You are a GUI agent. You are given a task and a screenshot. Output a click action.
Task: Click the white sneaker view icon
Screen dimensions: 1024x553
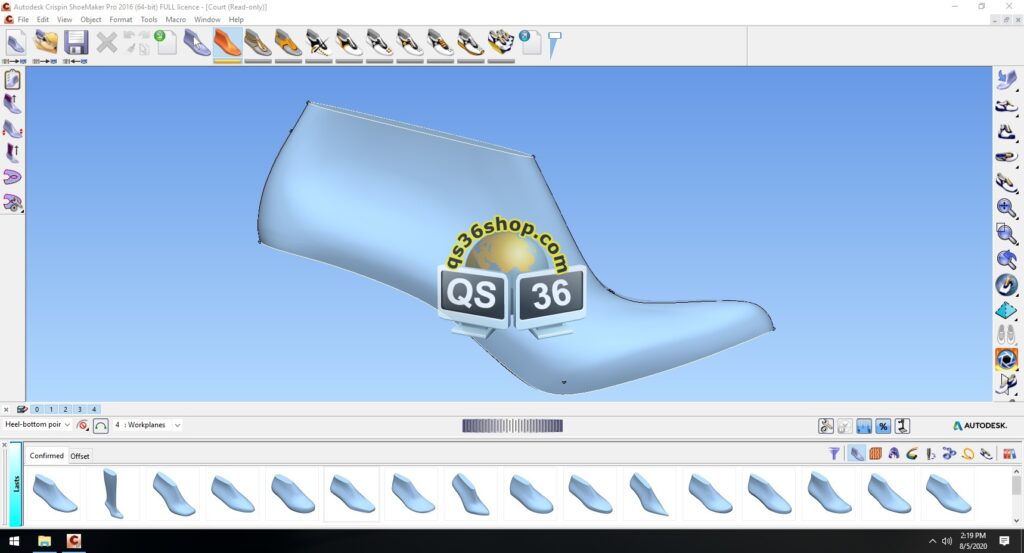tap(1006, 106)
